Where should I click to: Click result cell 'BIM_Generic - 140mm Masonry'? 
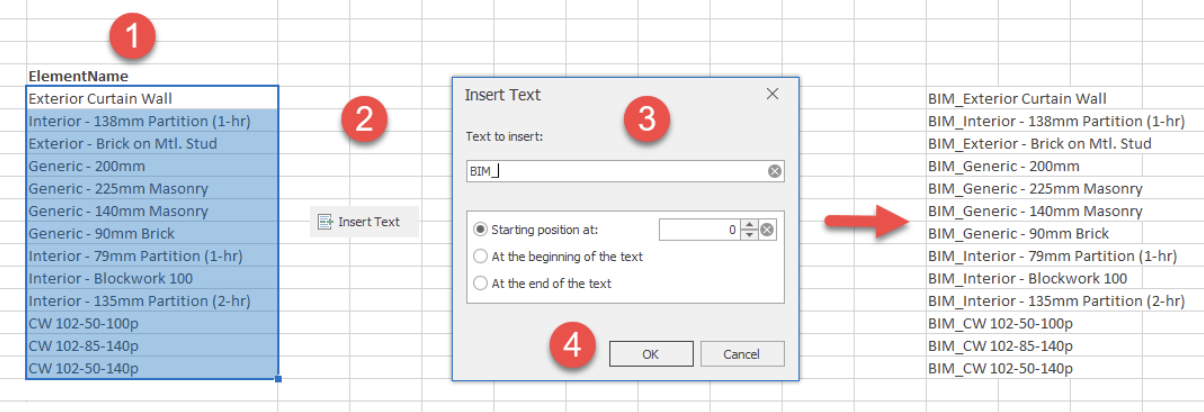(x=1035, y=211)
